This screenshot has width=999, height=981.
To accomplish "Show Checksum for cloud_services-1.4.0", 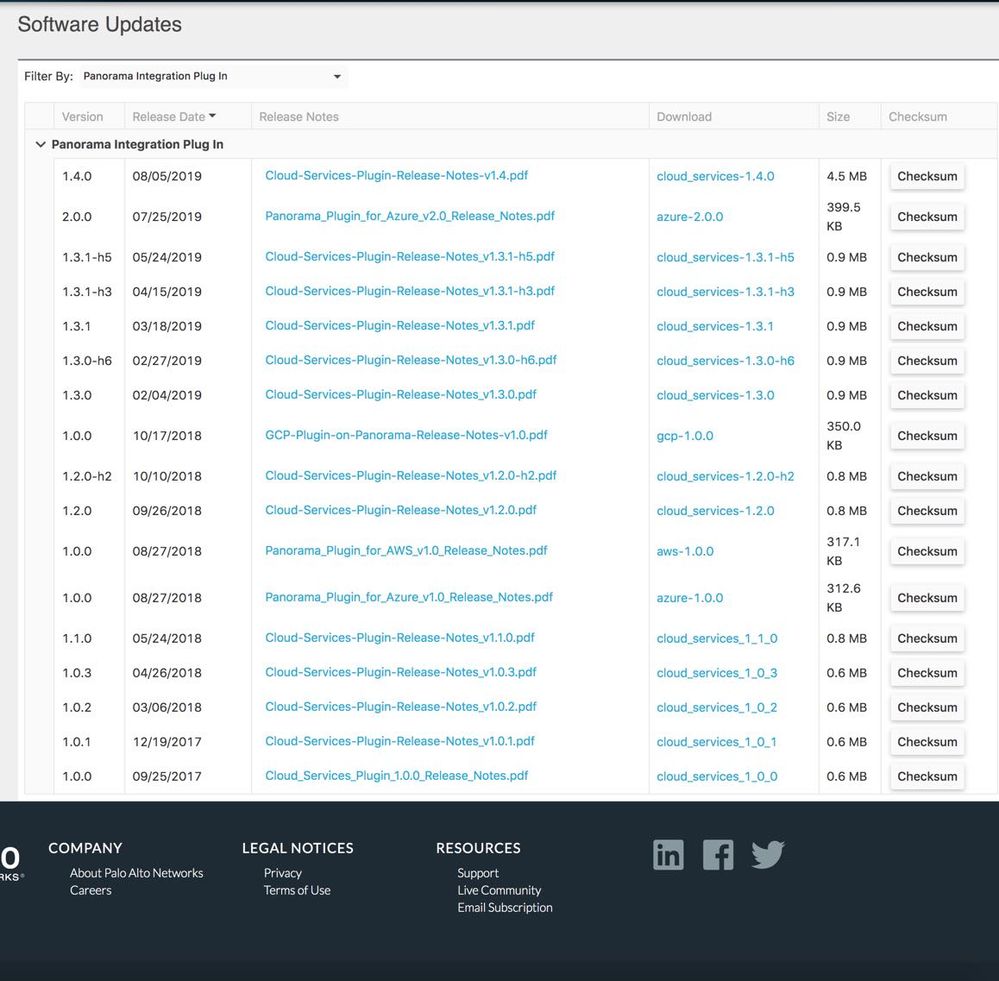I will pyautogui.click(x=927, y=177).
